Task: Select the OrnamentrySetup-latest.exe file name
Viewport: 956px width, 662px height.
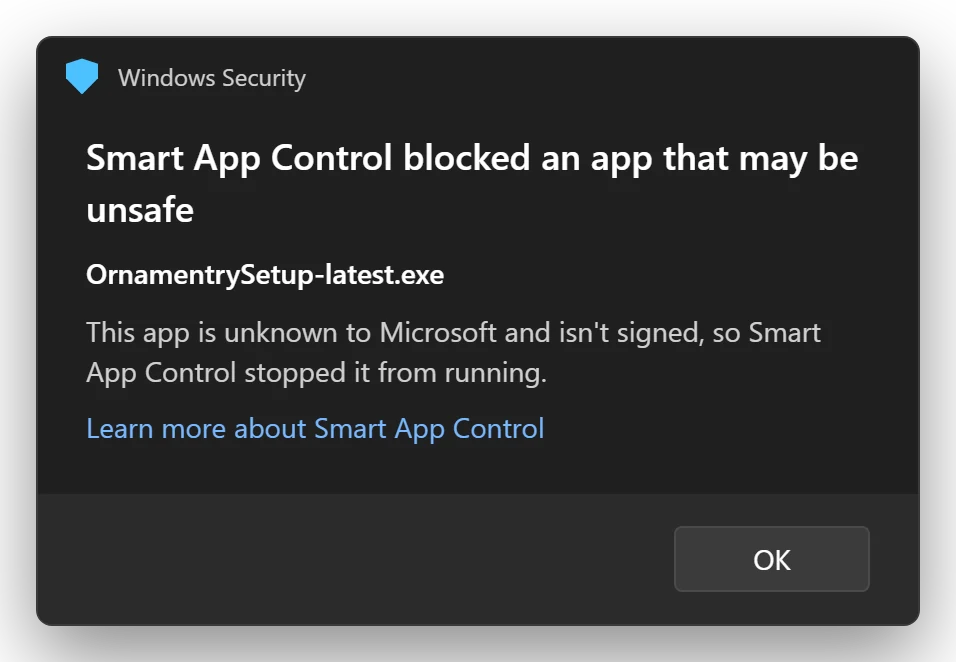Action: (265, 275)
